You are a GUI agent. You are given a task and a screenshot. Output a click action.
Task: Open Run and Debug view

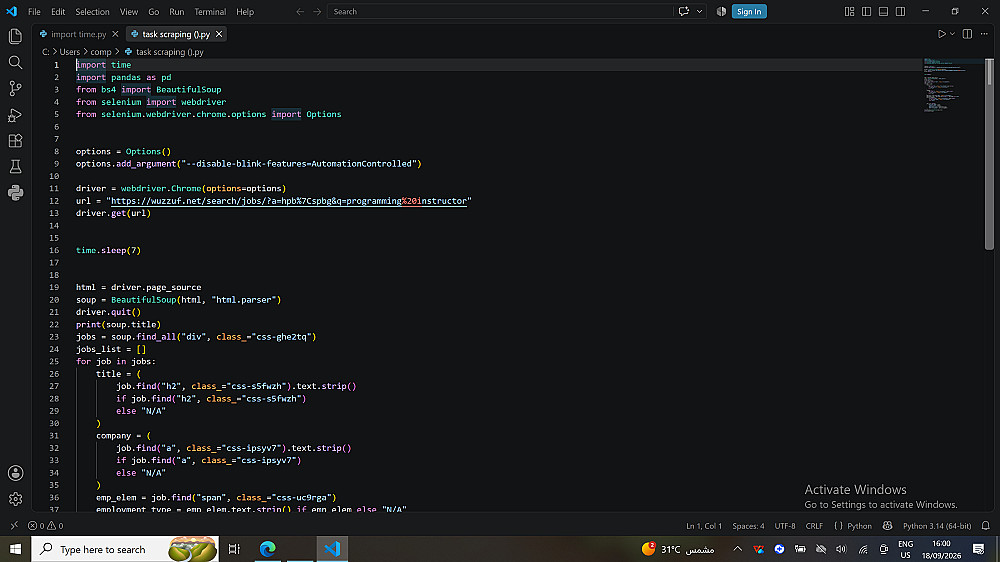15,115
